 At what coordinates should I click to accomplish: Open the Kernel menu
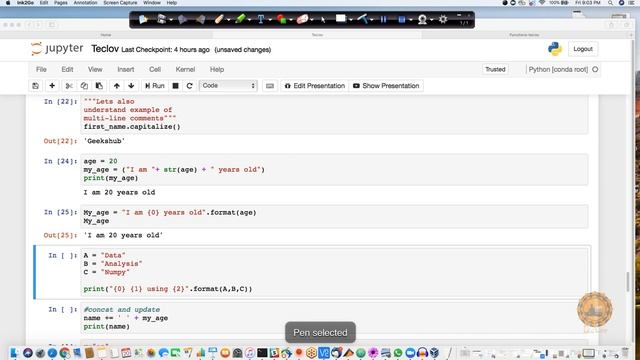coord(185,69)
